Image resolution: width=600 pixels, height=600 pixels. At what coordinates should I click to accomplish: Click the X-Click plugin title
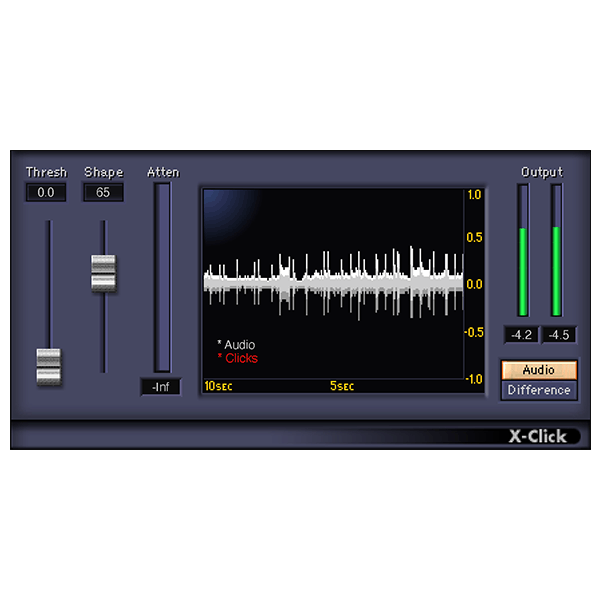pos(537,436)
